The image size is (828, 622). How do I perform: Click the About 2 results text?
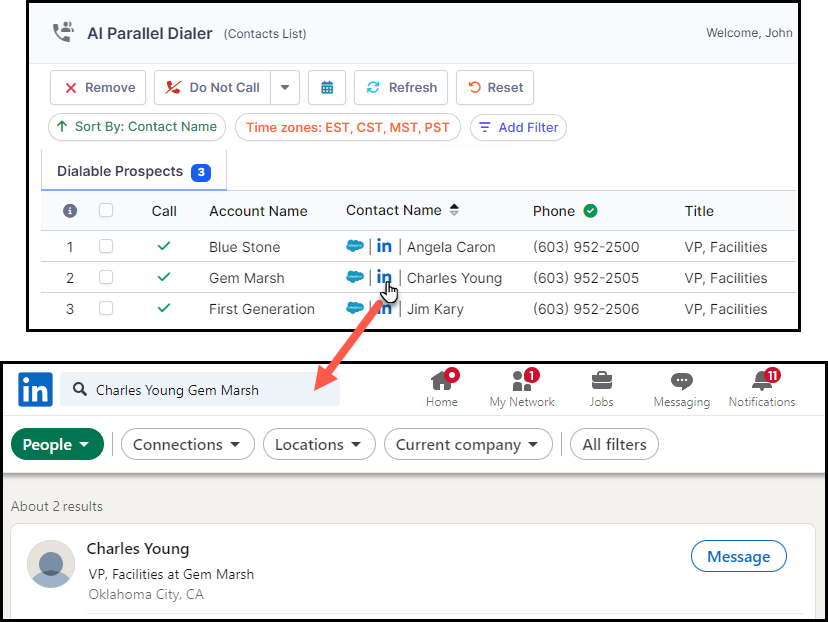pyautogui.click(x=57, y=506)
